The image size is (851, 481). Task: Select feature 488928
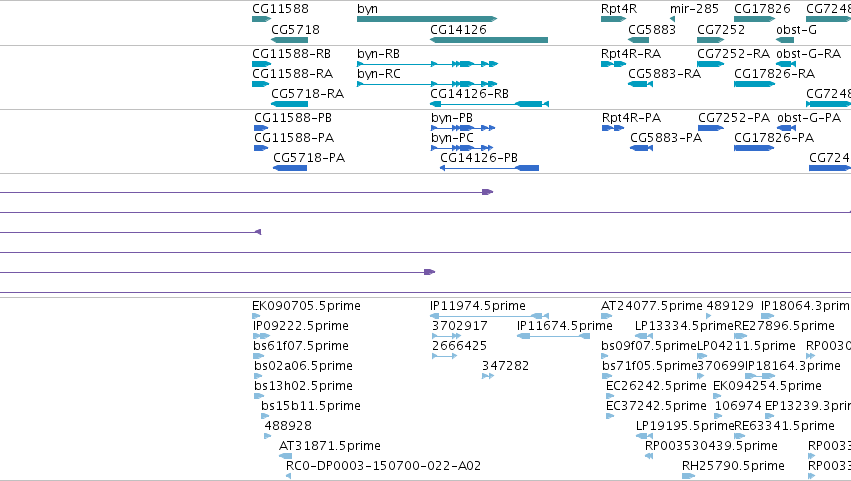pos(288,426)
